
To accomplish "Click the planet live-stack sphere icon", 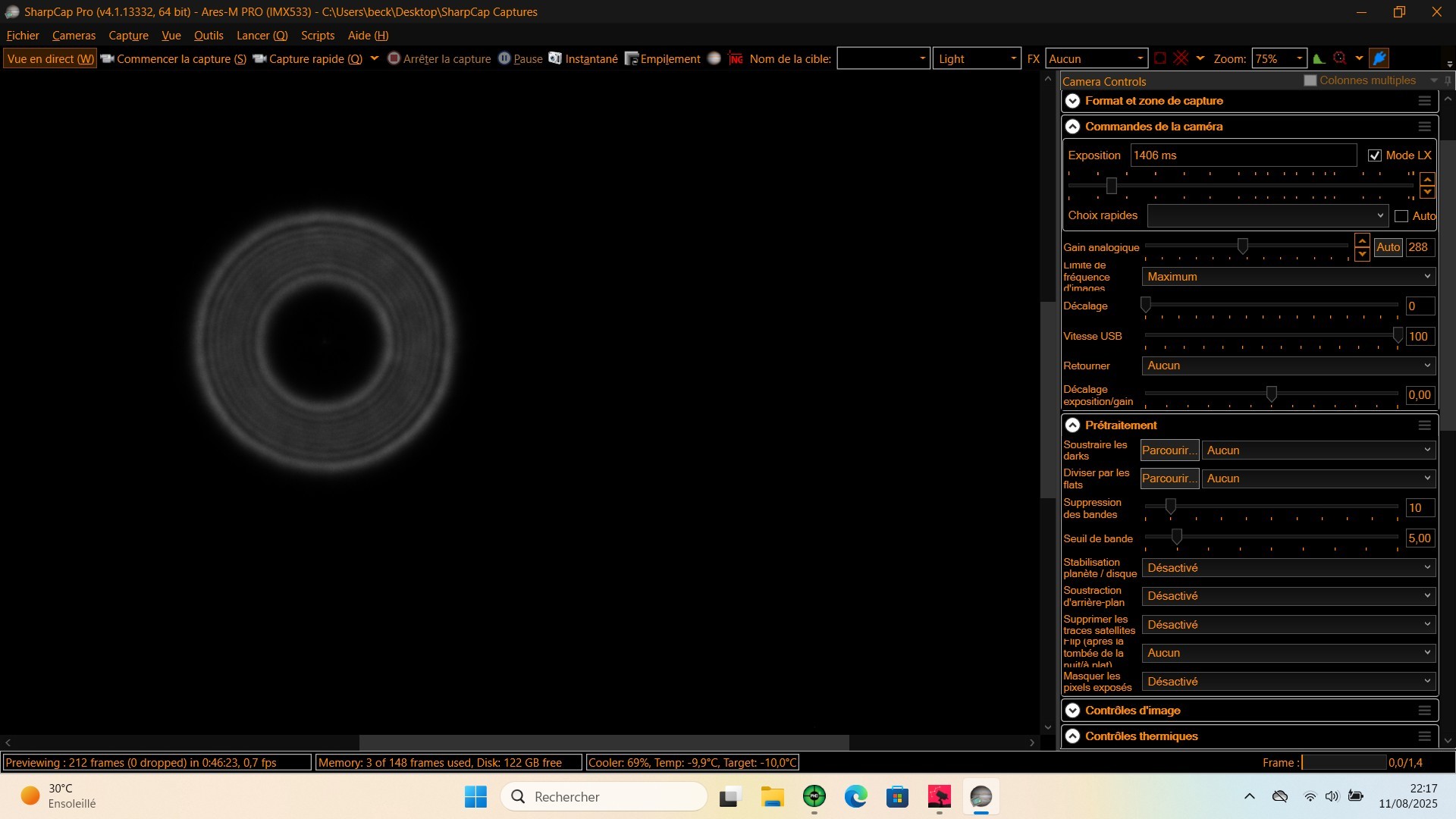I will click(714, 58).
